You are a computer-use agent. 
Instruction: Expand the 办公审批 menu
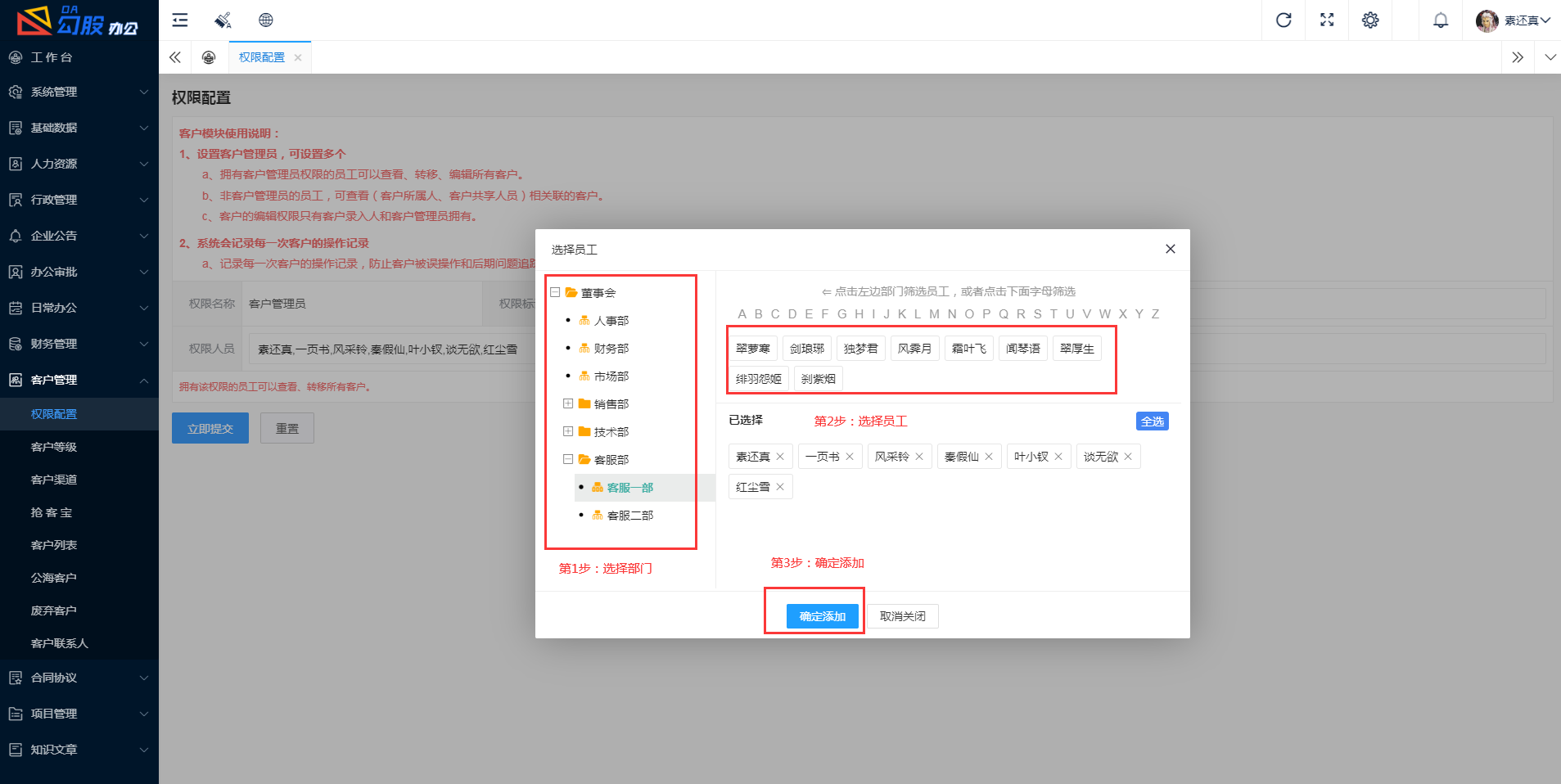(79, 272)
